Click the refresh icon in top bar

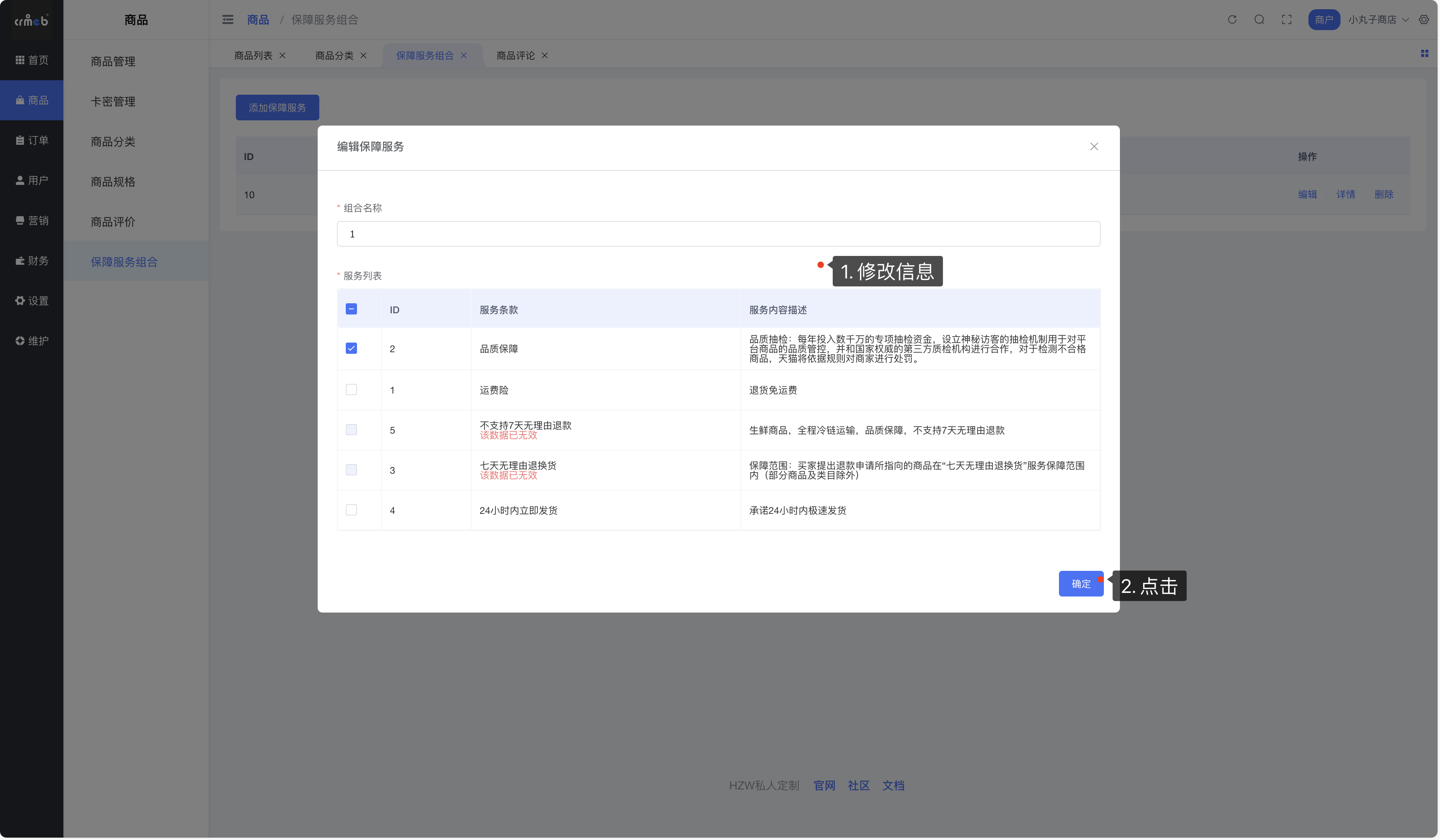[1232, 19]
